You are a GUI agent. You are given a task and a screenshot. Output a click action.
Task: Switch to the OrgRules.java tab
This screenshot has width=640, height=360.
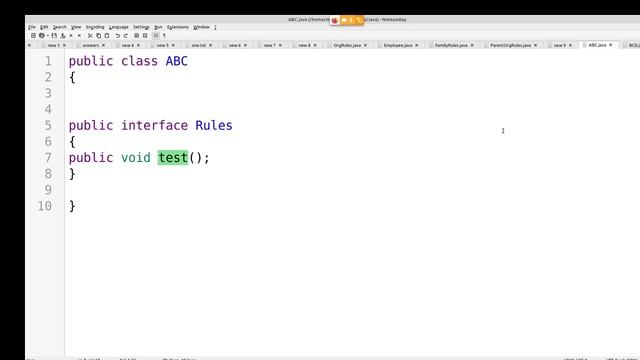pos(347,45)
